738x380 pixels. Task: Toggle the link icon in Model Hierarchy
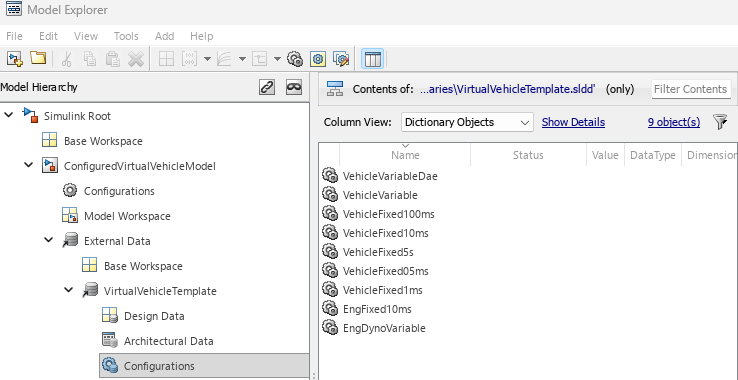(x=267, y=87)
